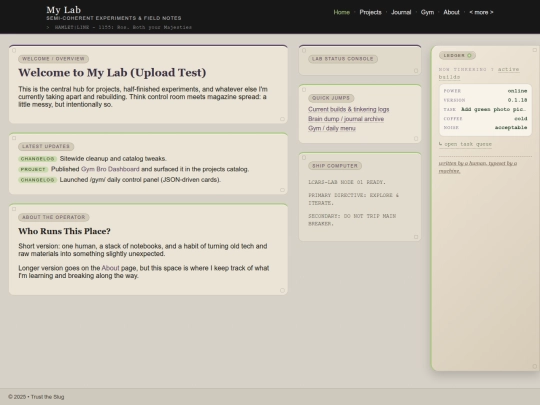The image size is (540, 405).
Task: Navigate to the Gym page
Action: pos(427,12)
